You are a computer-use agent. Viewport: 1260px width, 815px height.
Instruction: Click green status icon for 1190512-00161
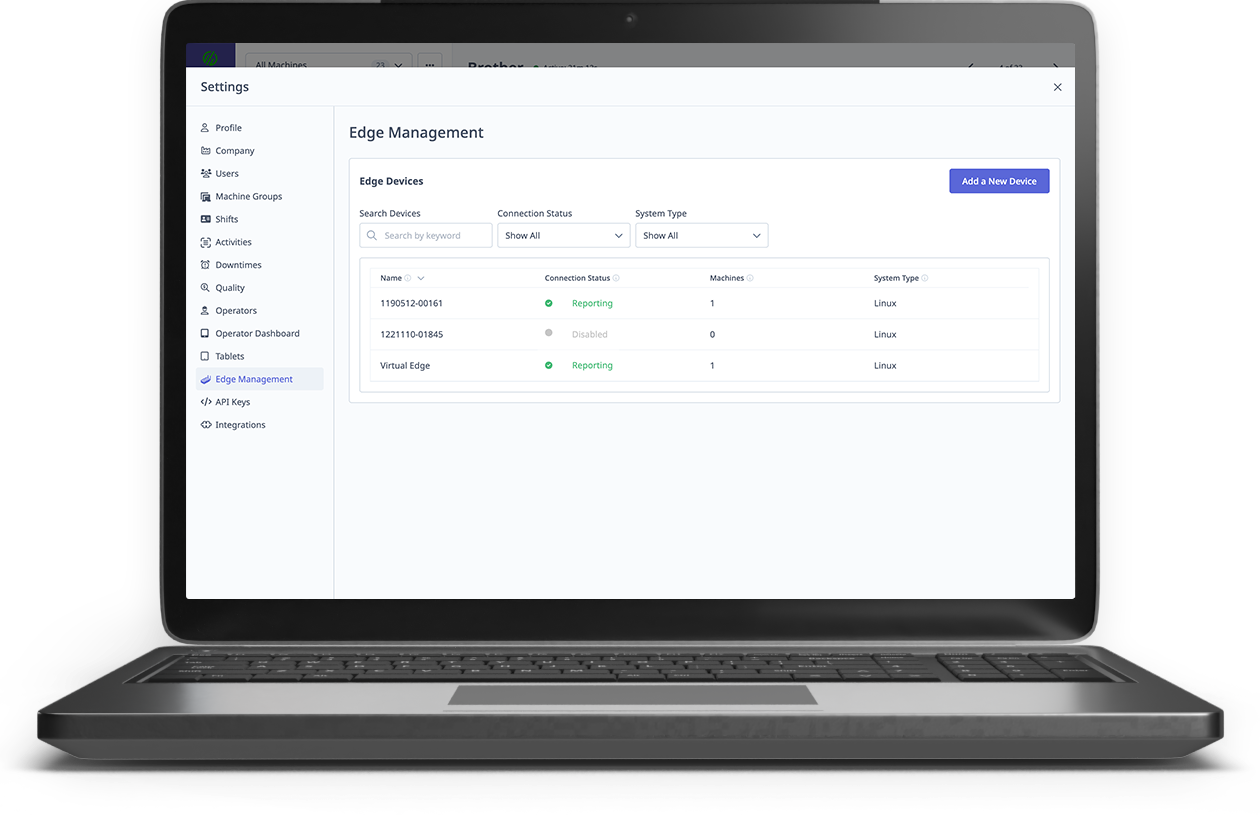point(548,303)
